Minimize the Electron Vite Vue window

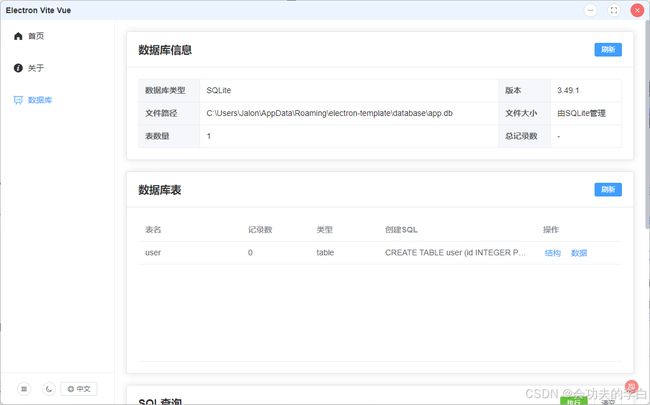[591, 10]
